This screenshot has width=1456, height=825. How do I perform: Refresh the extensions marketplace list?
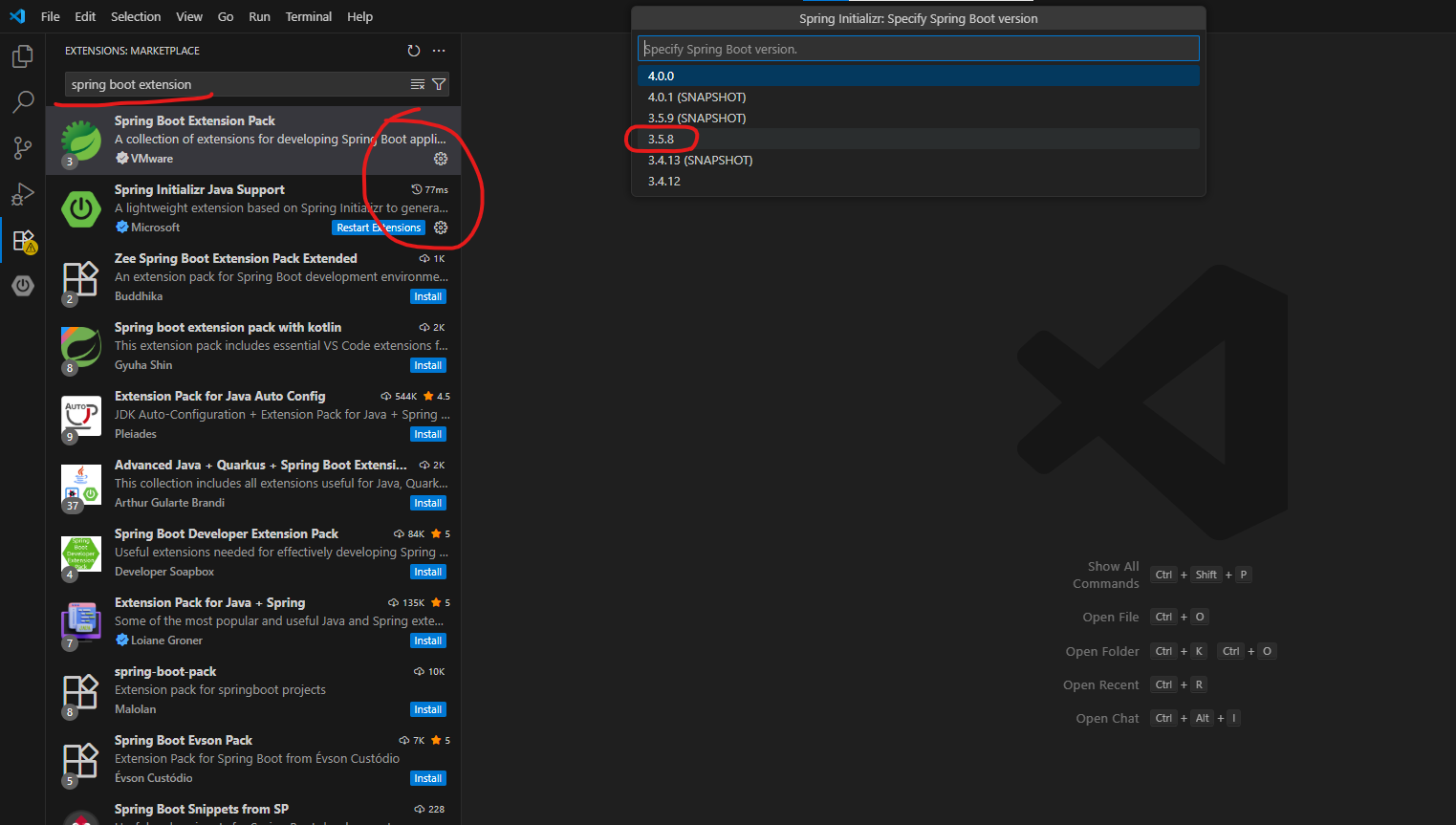click(x=413, y=51)
